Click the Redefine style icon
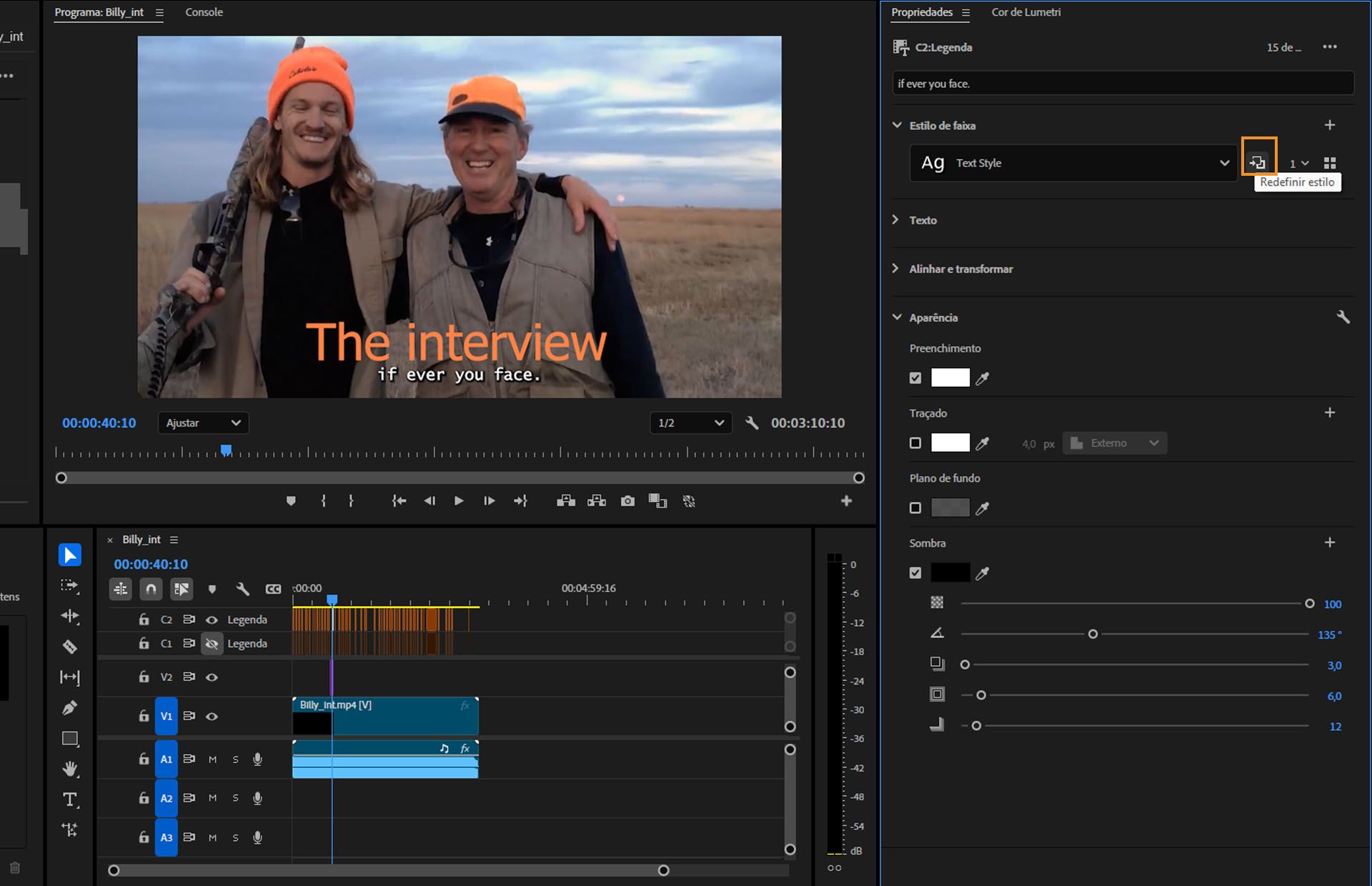Image resolution: width=1372 pixels, height=886 pixels. tap(1258, 163)
